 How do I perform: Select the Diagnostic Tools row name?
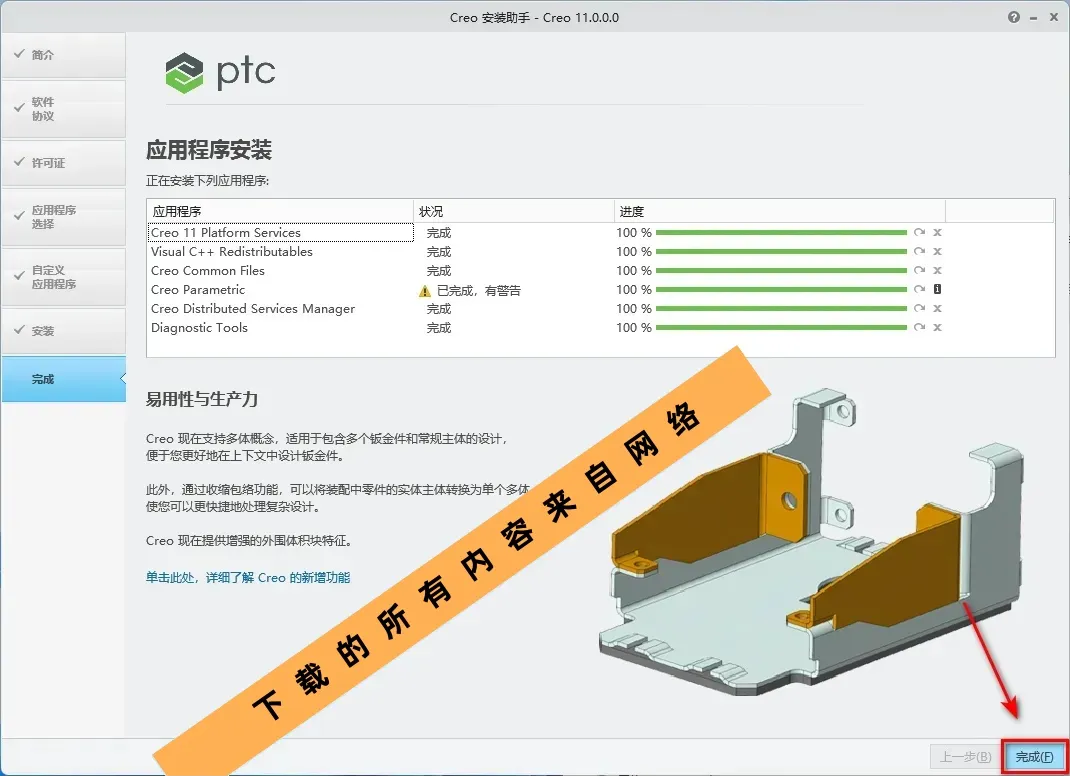(199, 328)
